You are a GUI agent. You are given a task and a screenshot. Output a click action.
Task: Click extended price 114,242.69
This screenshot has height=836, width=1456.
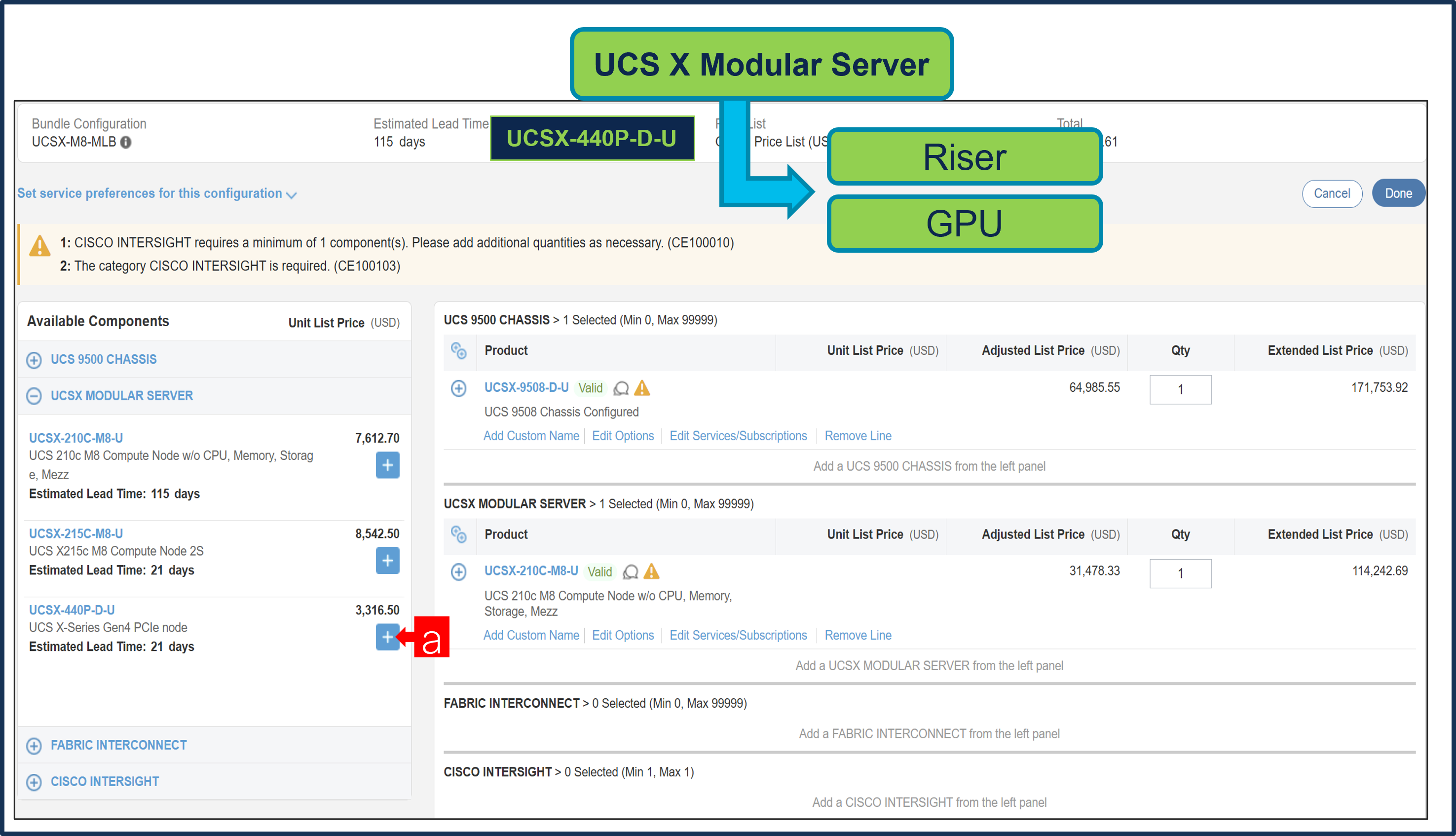[1380, 570]
